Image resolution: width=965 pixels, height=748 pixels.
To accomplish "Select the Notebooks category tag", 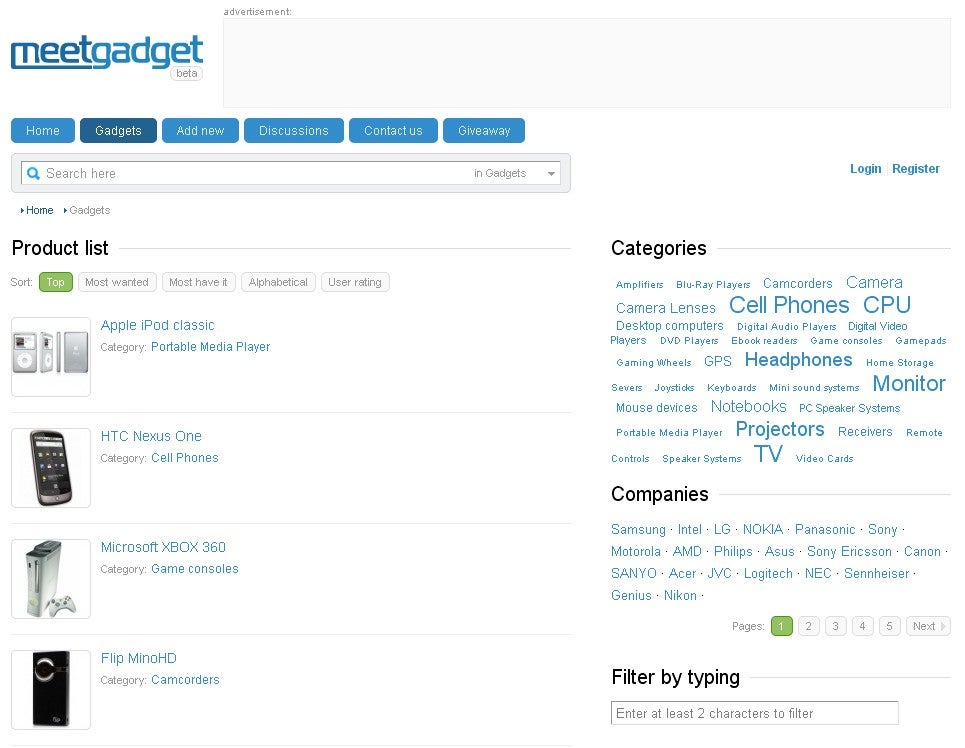I will click(x=748, y=406).
